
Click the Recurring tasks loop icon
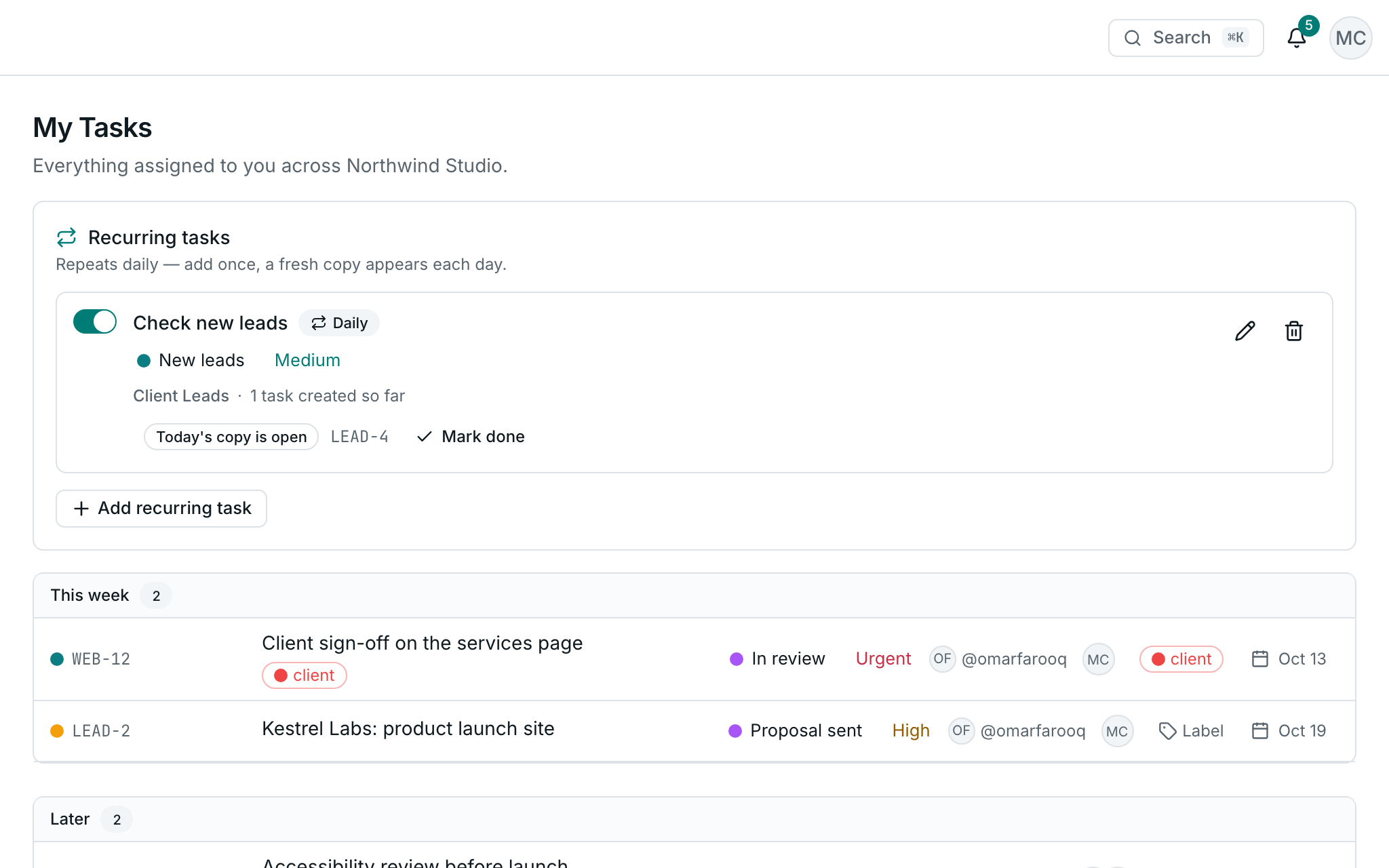tap(66, 237)
